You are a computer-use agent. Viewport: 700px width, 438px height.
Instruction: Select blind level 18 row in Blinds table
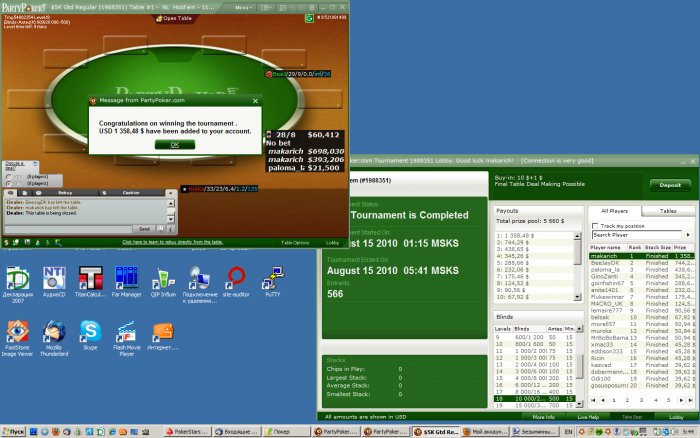[535, 398]
